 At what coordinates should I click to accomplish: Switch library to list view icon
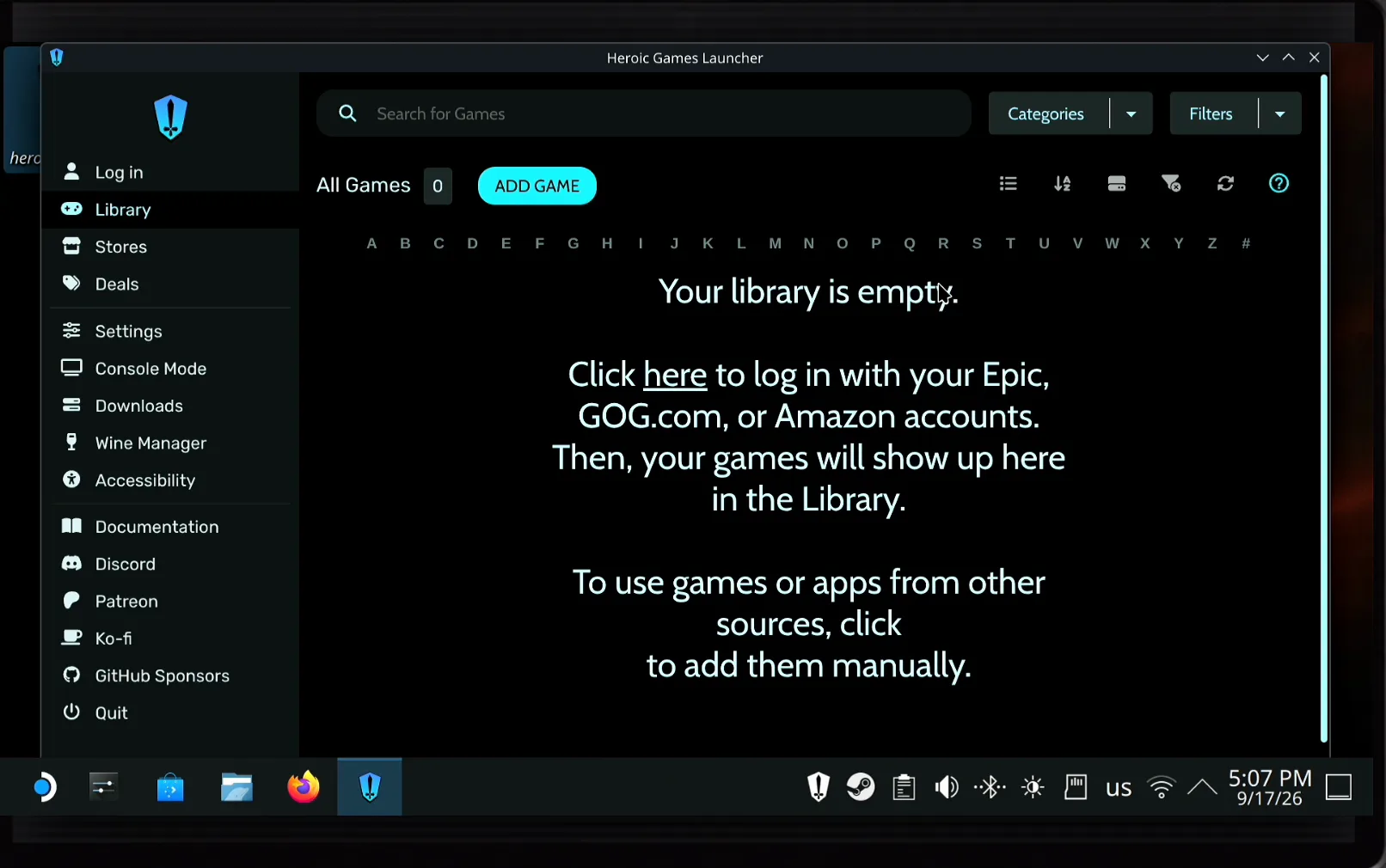(1009, 184)
